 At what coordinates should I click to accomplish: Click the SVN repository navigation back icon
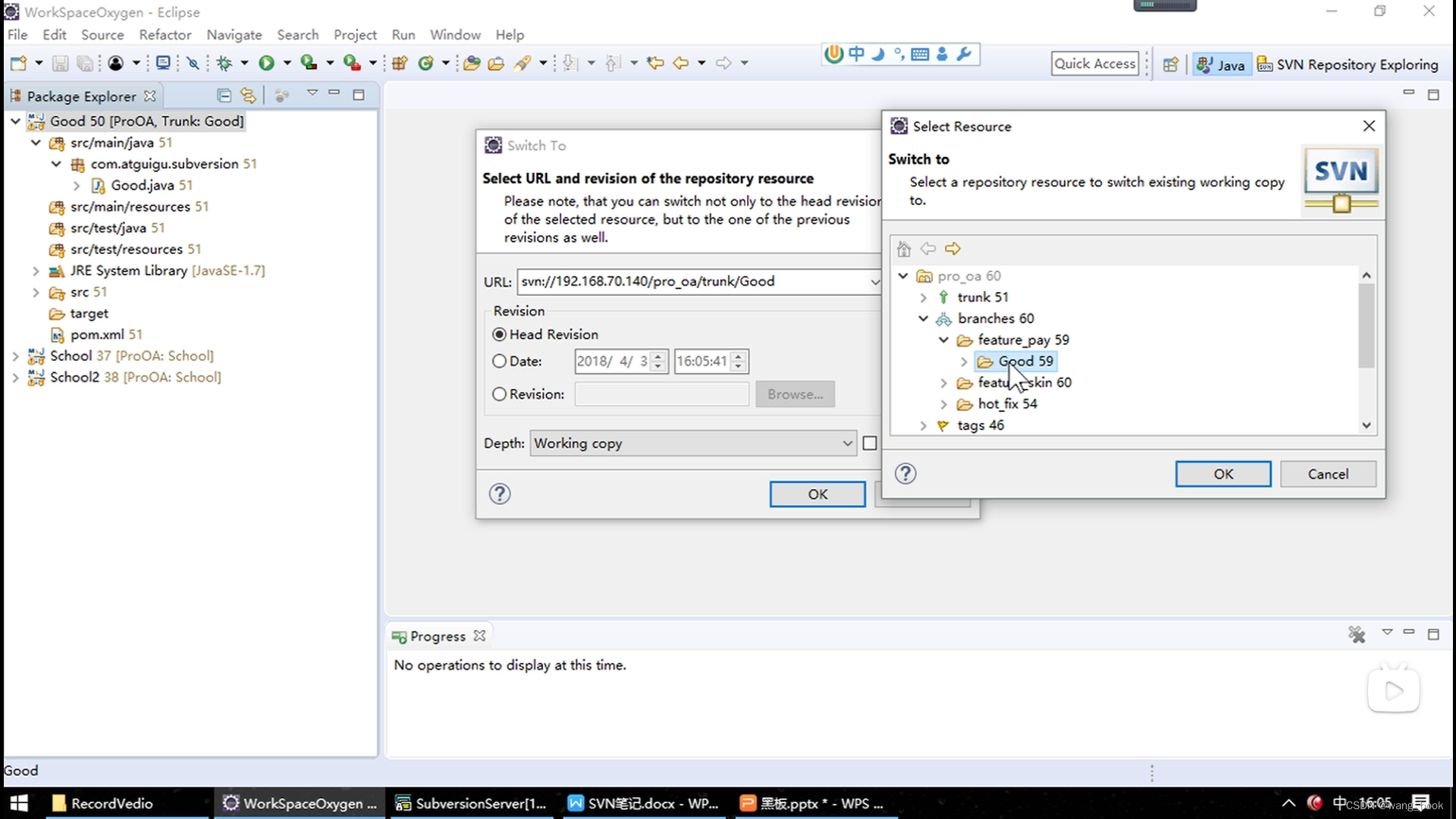click(x=927, y=248)
